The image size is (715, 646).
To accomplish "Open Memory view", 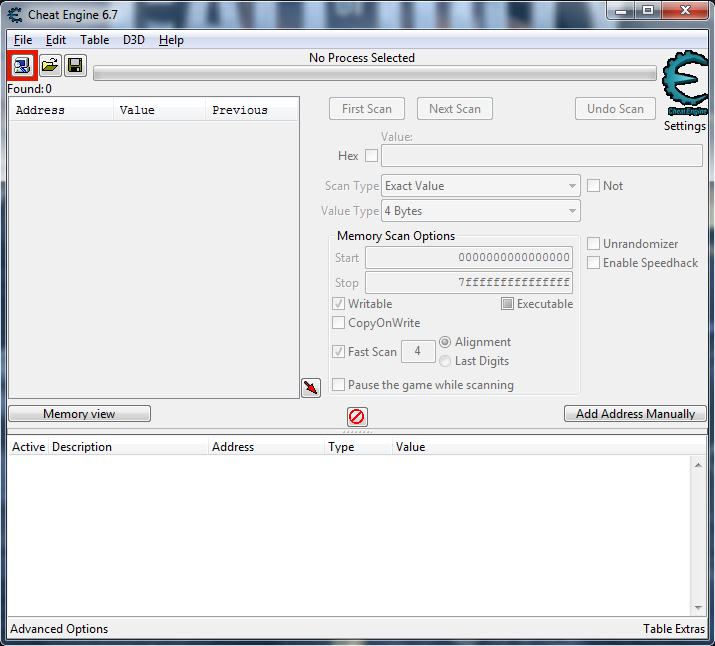I will (79, 413).
